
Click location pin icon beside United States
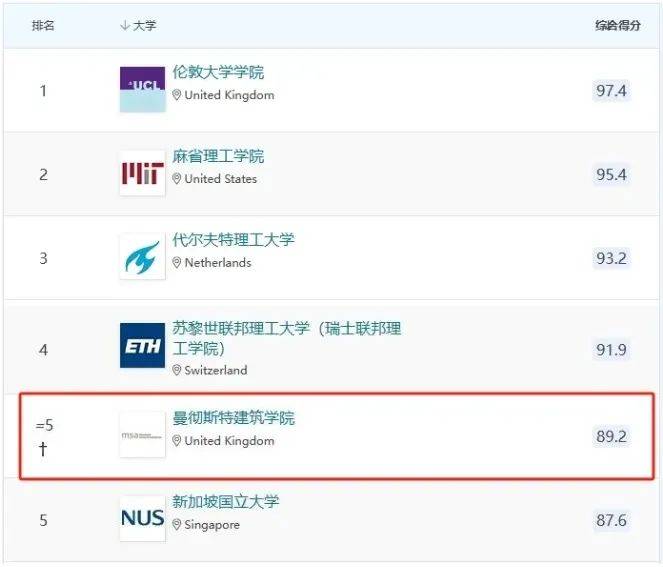coord(177,179)
